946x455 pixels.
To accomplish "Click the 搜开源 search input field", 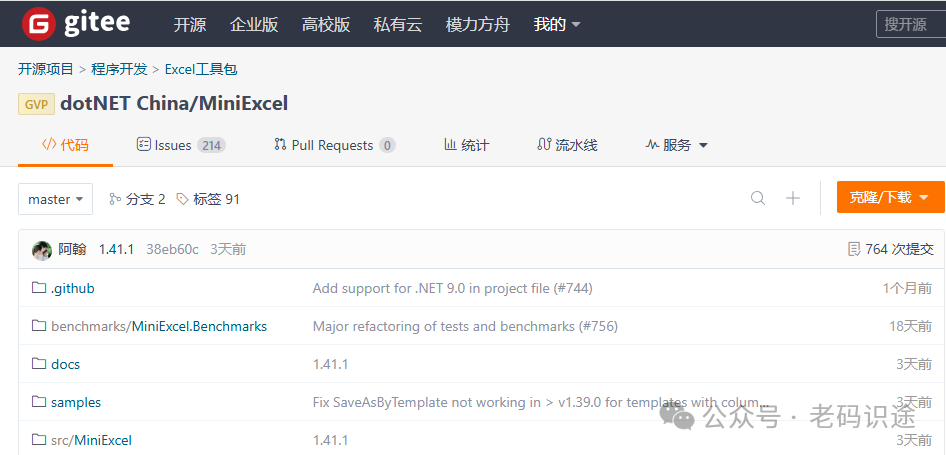I will click(910, 24).
